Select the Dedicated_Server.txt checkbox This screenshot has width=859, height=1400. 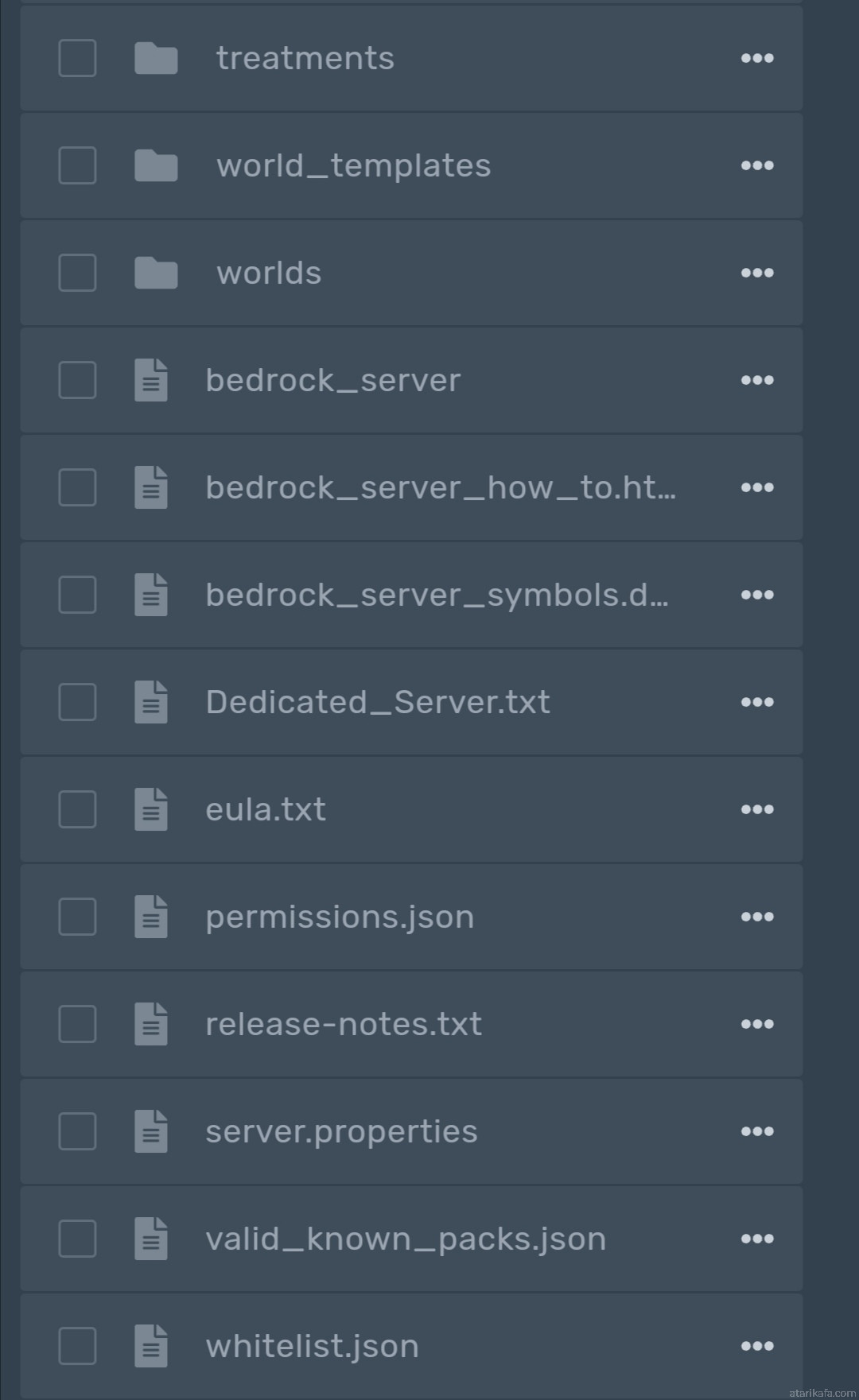point(77,702)
